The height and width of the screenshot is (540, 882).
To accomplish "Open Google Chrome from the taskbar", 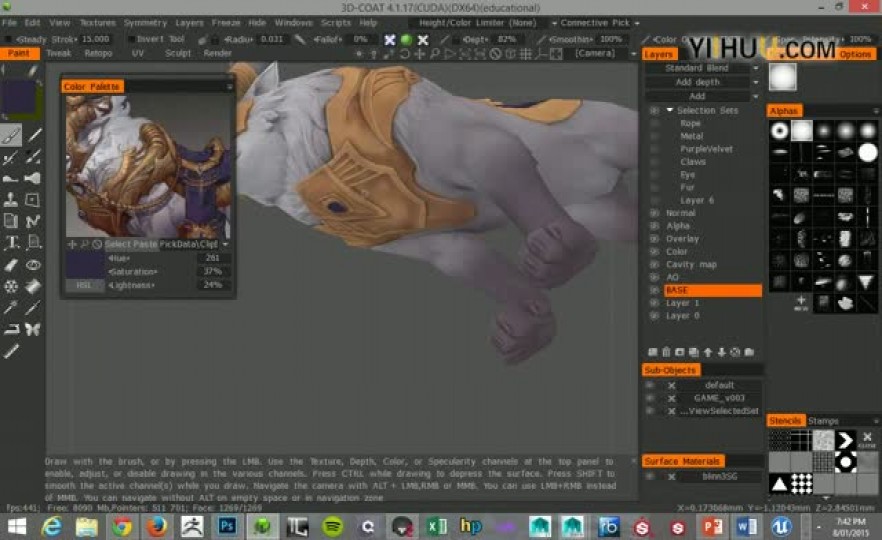I will point(122,527).
